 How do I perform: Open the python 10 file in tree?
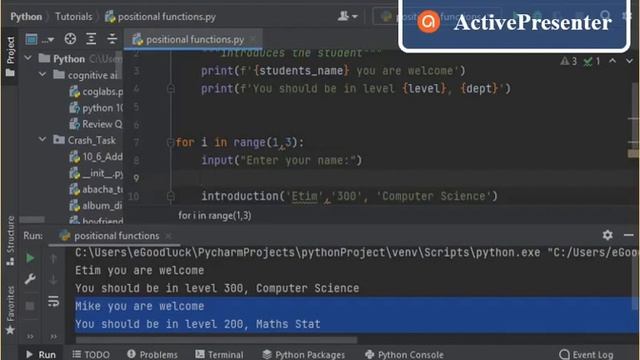[x=96, y=108]
